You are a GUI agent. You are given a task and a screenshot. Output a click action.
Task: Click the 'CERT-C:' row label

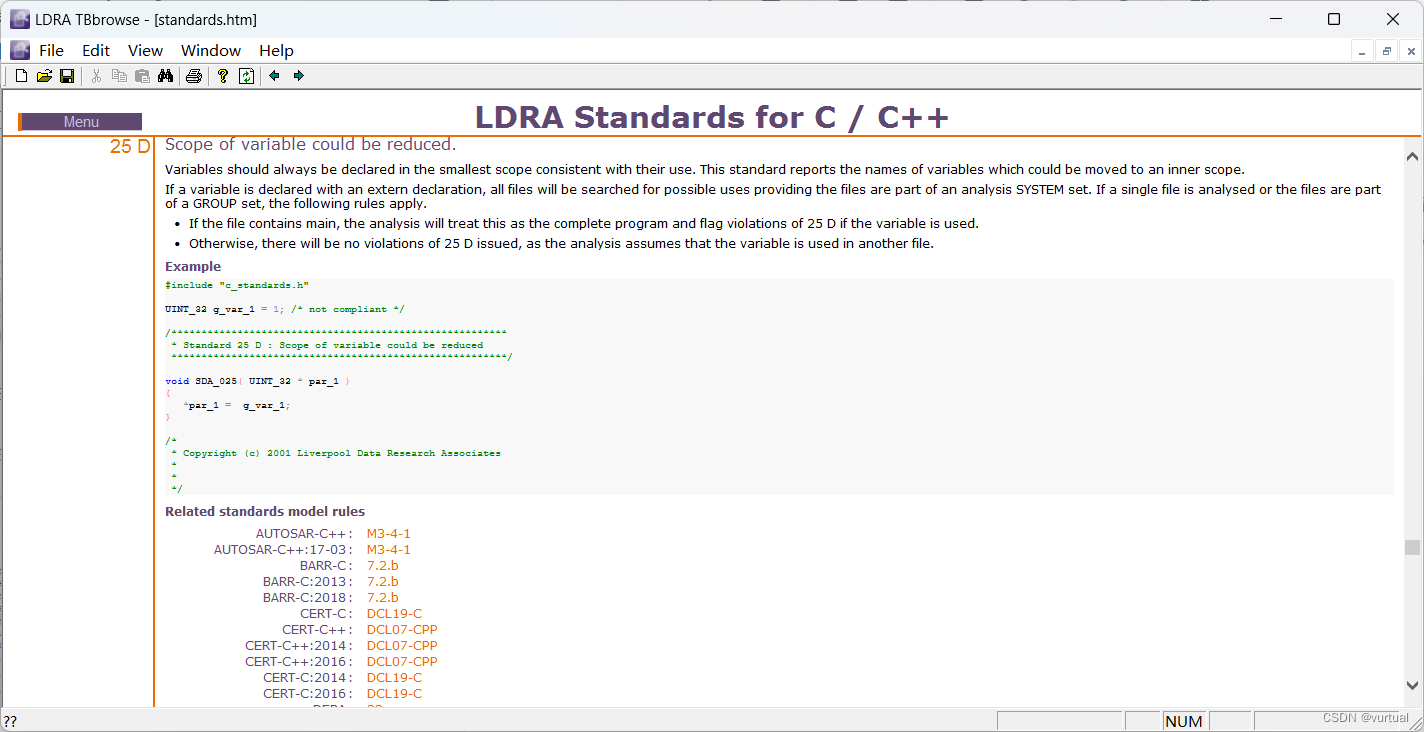[x=326, y=614]
